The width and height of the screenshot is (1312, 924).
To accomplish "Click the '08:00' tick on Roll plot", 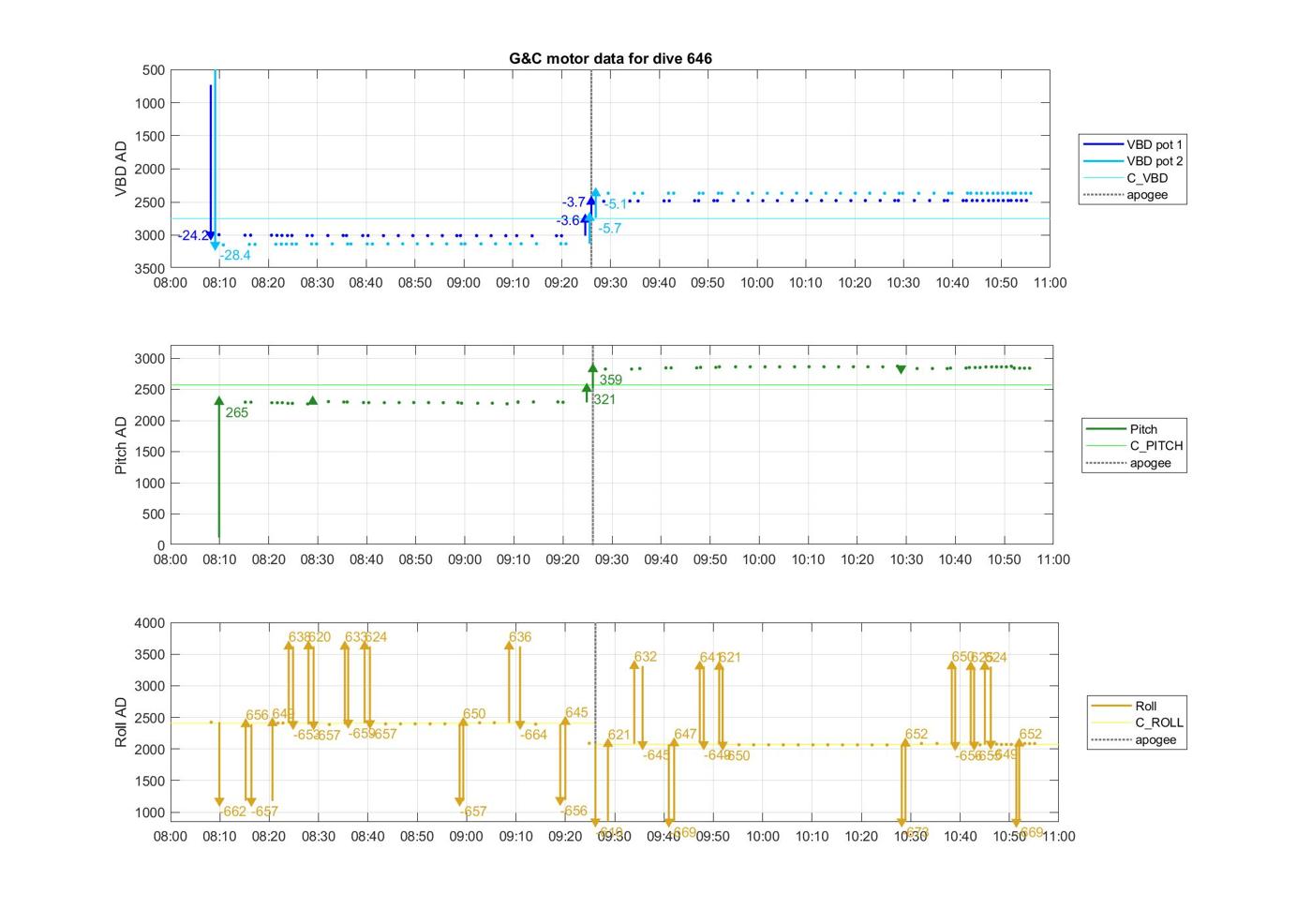I will click(171, 836).
